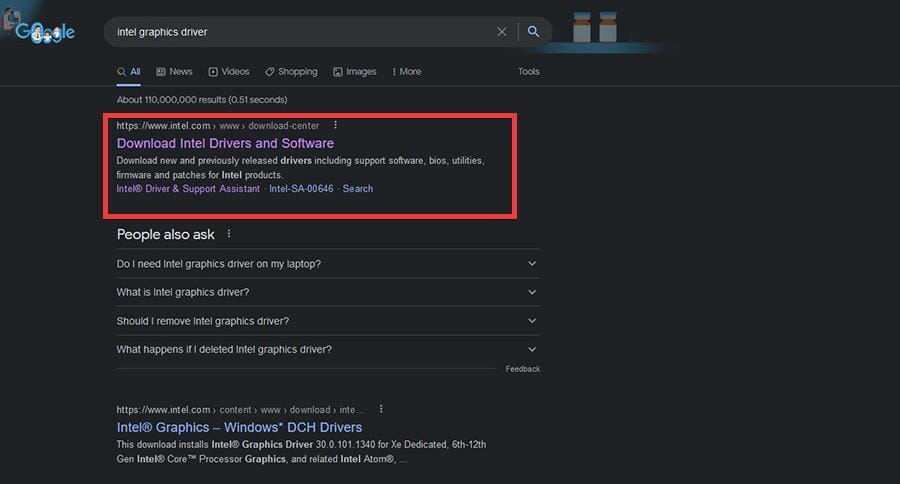Click the intel.com download-center URL breadcrumb

tap(218, 126)
